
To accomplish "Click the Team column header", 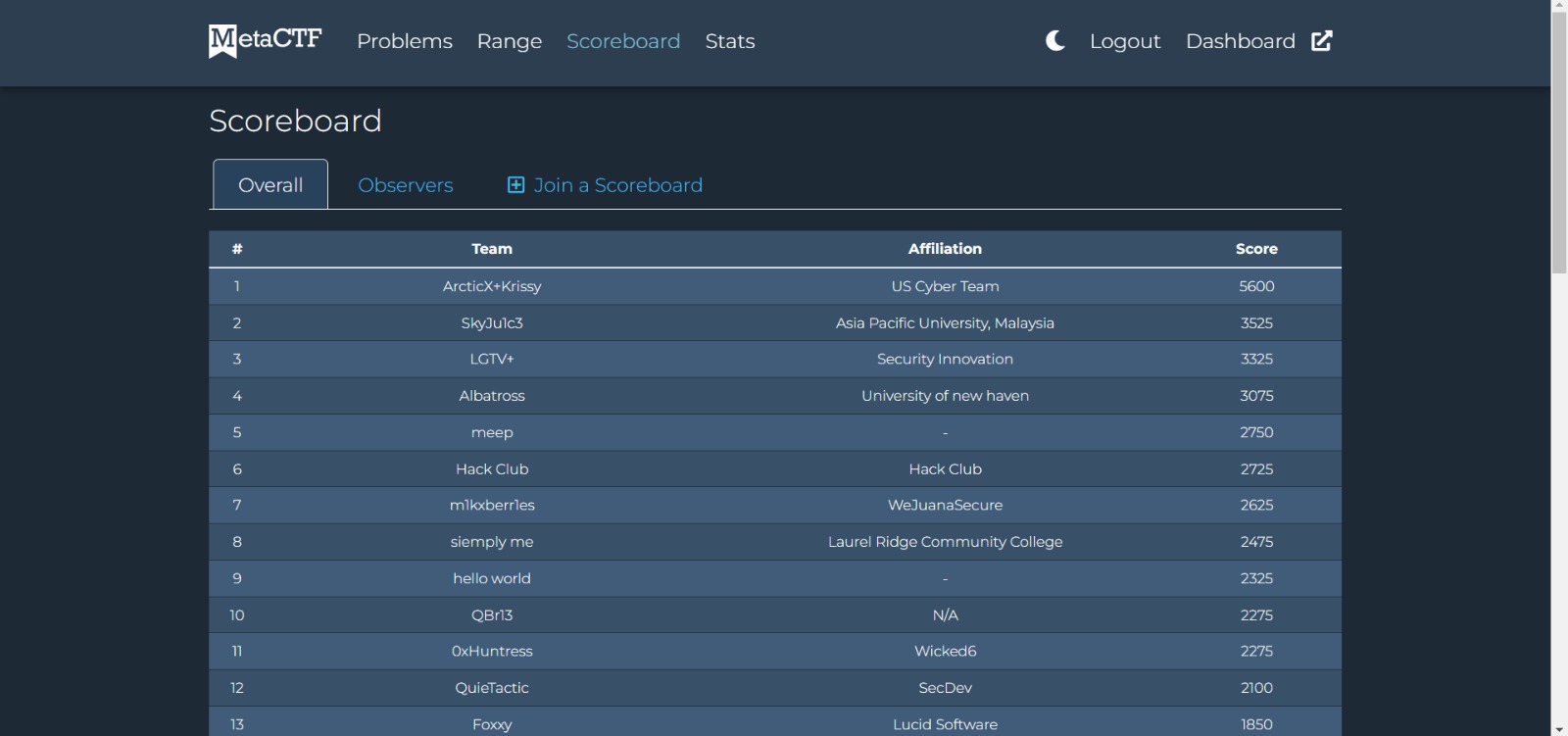I will (x=492, y=249).
